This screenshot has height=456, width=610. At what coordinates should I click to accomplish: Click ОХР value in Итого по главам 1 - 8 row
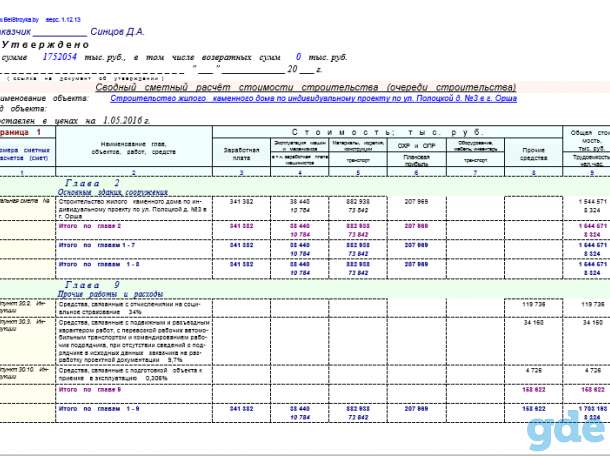[x=416, y=264]
